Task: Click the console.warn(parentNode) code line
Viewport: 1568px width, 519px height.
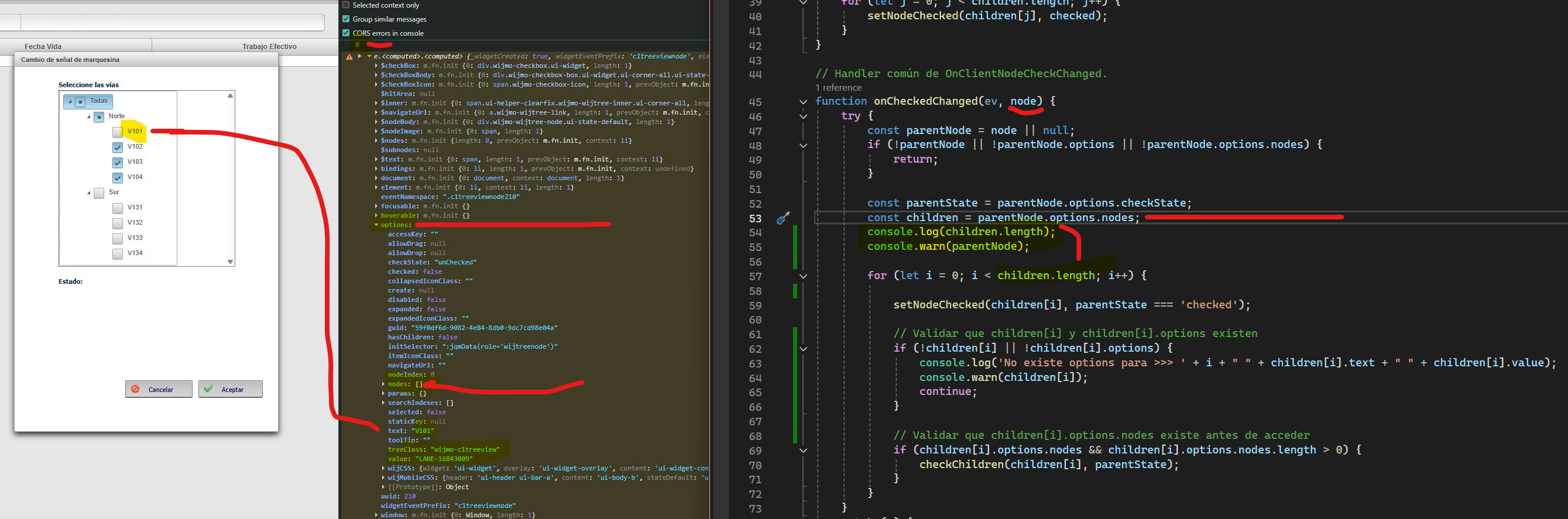Action: pos(948,246)
